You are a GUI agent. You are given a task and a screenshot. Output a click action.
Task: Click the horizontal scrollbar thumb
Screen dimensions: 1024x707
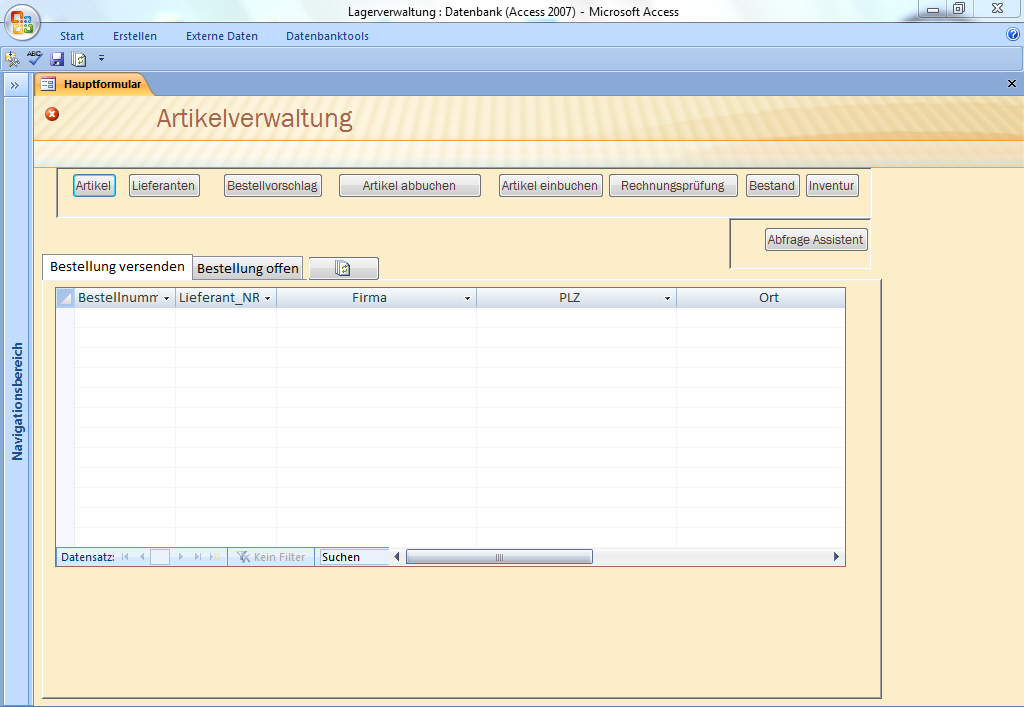500,557
